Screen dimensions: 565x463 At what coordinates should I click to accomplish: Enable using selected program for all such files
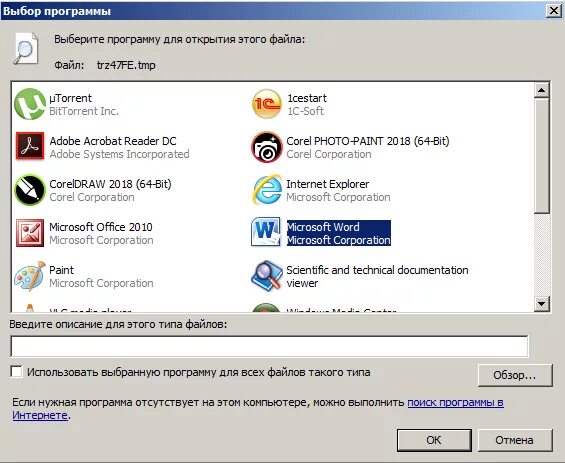(x=16, y=372)
